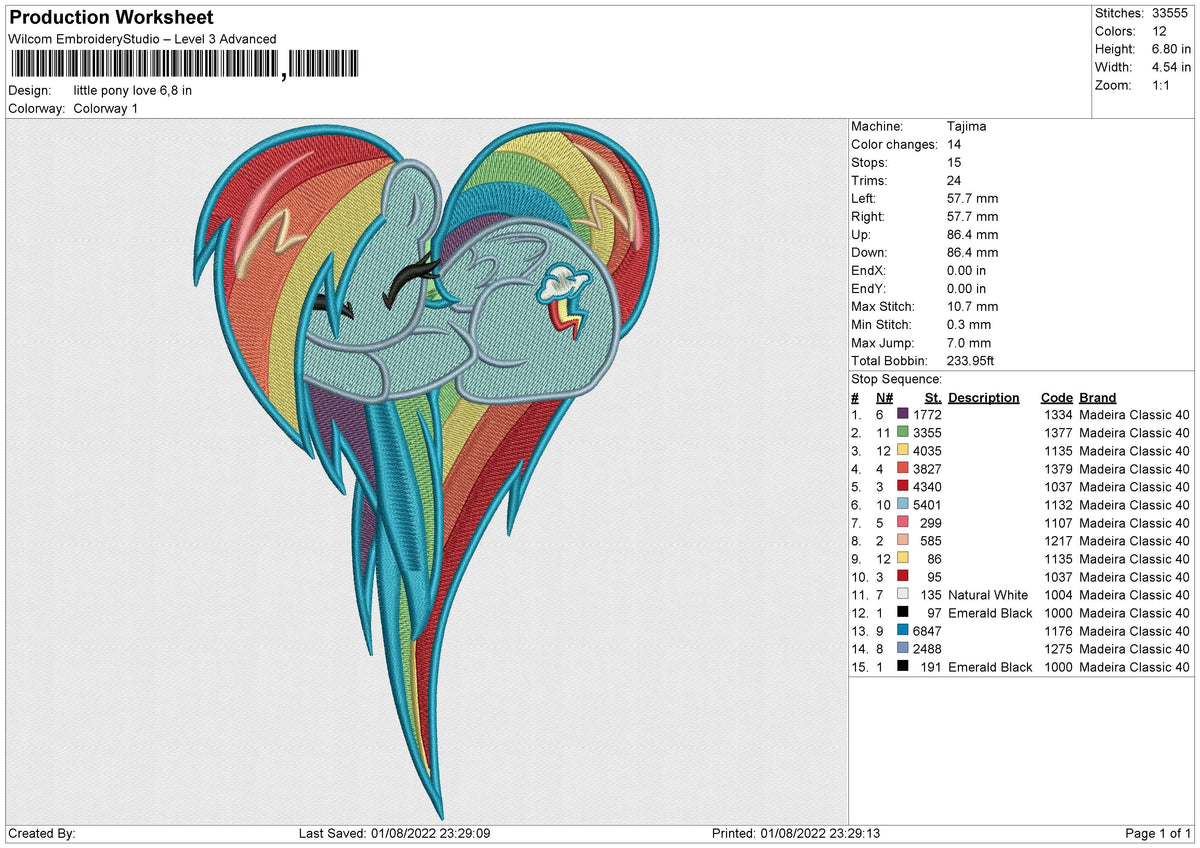Click the Min Stitch value 0.3 mm
The height and width of the screenshot is (848, 1200).
pyautogui.click(x=969, y=324)
